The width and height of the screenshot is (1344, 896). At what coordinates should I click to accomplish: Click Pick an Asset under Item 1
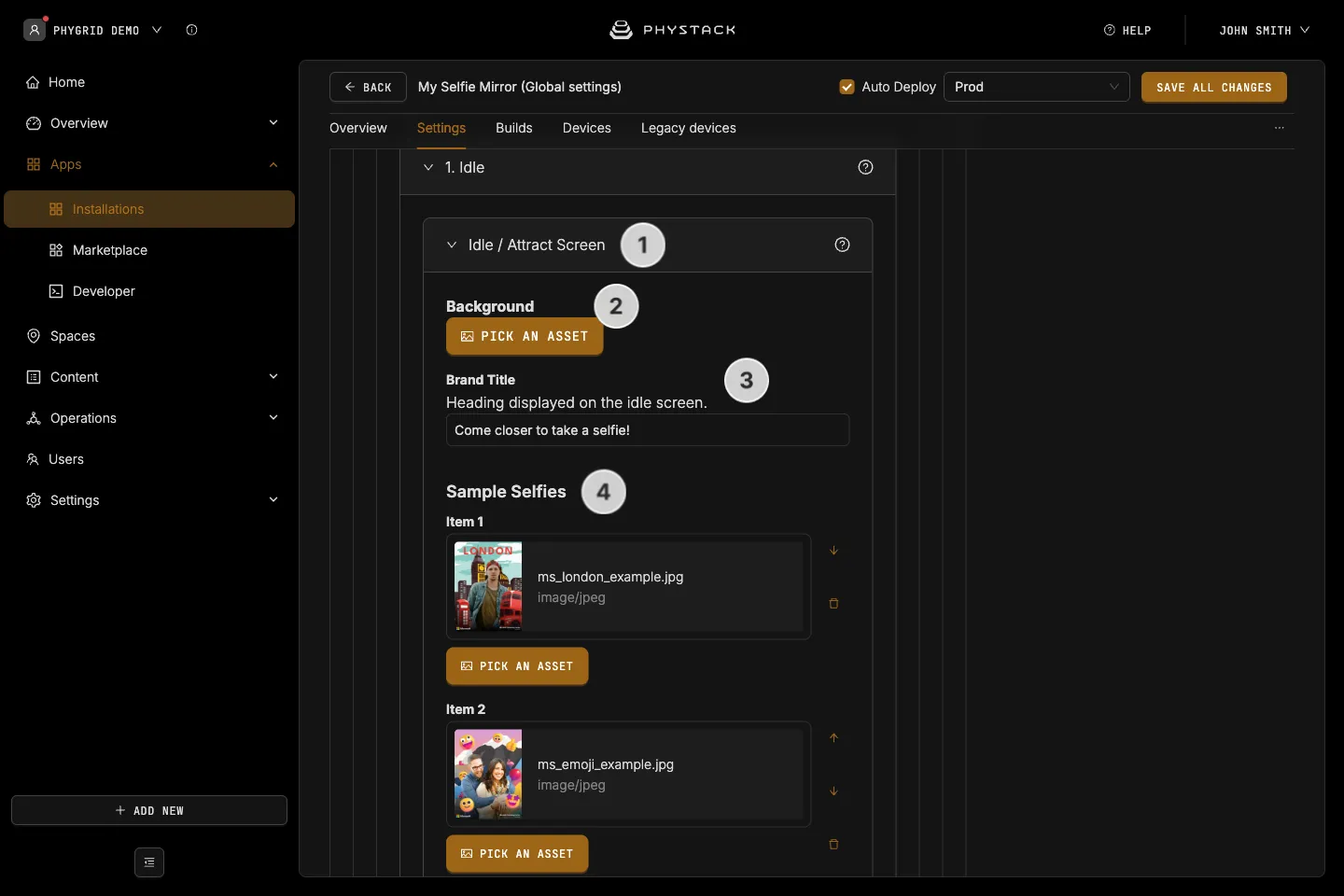click(517, 666)
